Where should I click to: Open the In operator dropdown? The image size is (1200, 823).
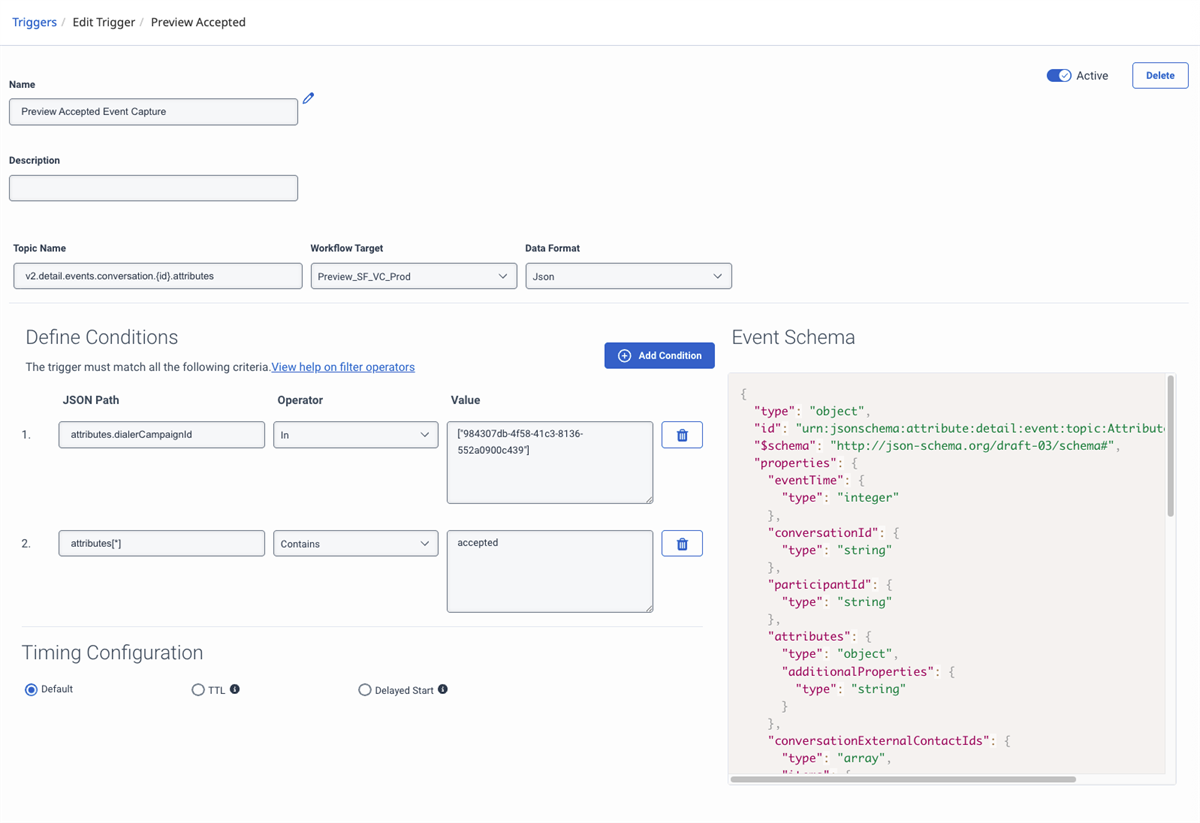pyautogui.click(x=355, y=435)
